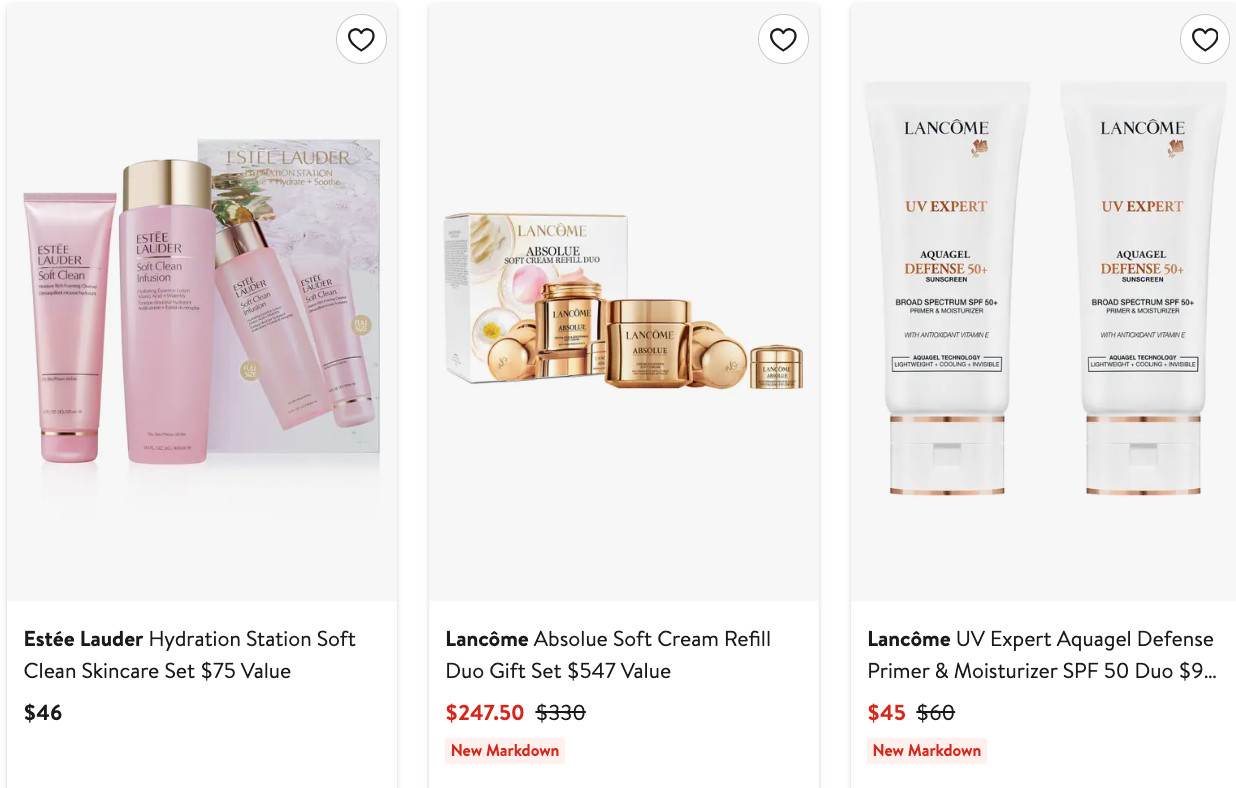1236x788 pixels.
Task: Click heart icon on Lancôme Absolue gift set
Action: (x=783, y=40)
